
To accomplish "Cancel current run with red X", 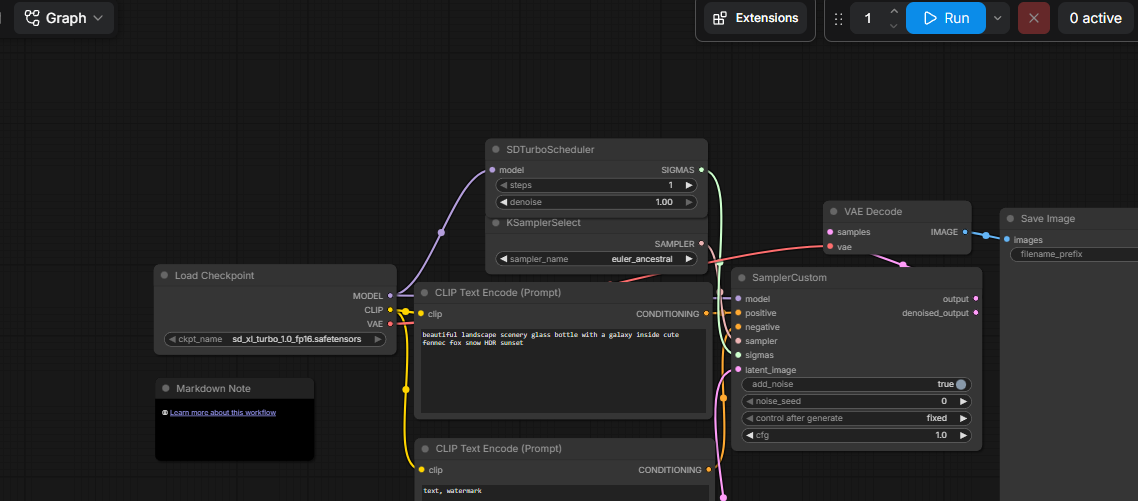I will pos(1034,18).
